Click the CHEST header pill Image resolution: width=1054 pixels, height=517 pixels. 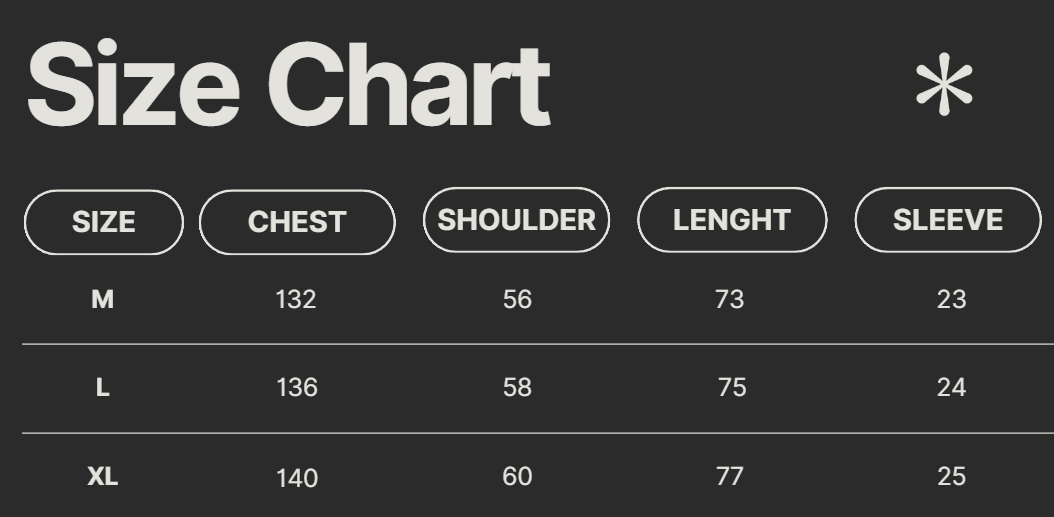tap(297, 223)
